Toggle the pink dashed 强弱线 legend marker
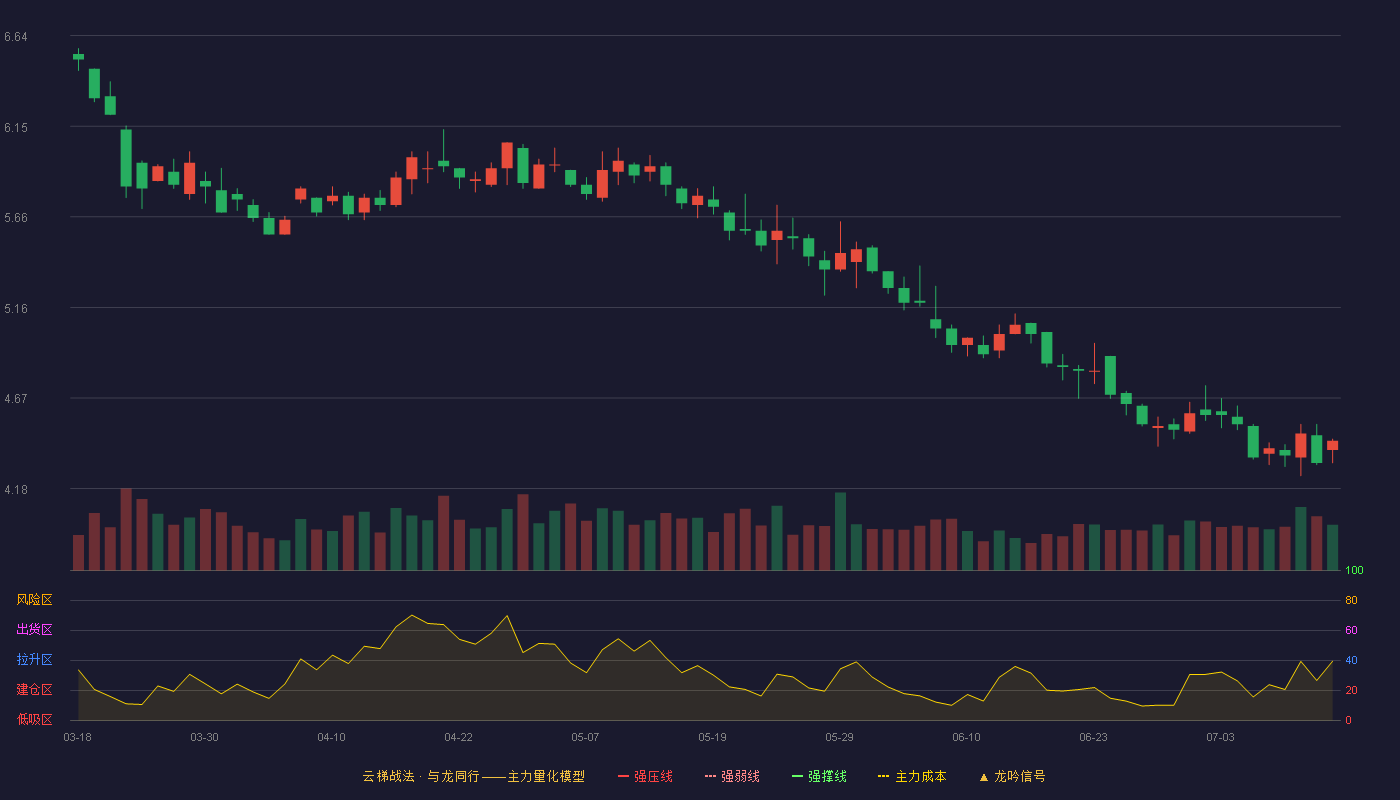This screenshot has width=1400, height=800. (710, 776)
